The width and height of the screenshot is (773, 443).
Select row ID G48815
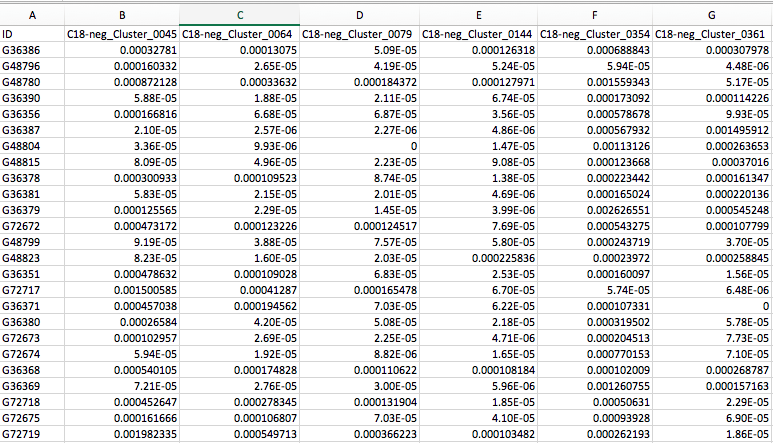tap(32, 162)
